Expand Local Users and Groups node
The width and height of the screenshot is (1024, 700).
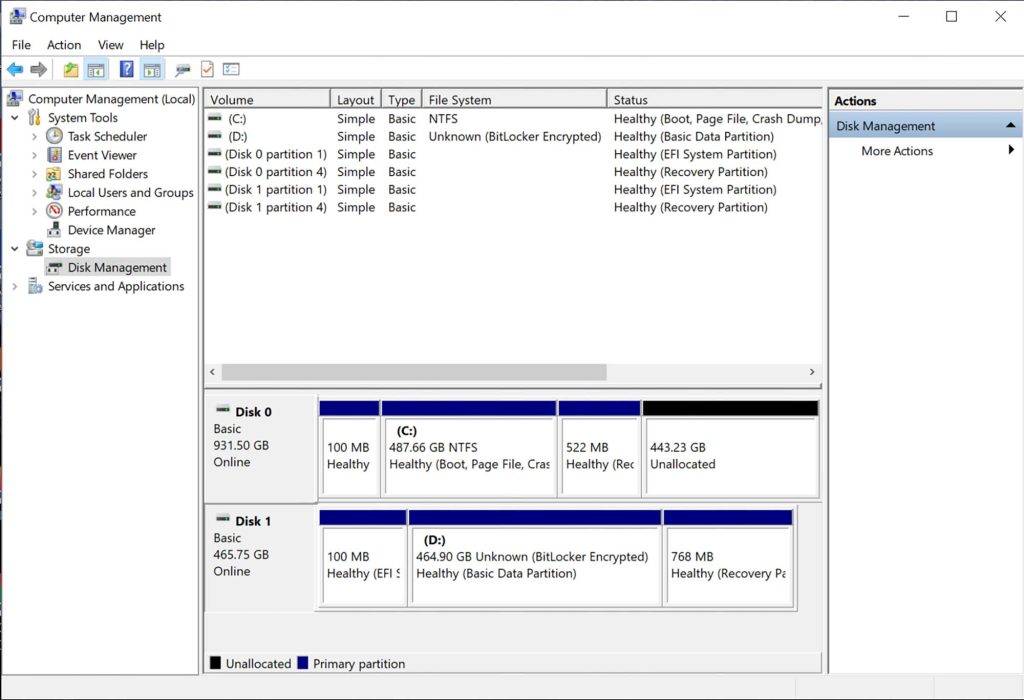coord(35,193)
